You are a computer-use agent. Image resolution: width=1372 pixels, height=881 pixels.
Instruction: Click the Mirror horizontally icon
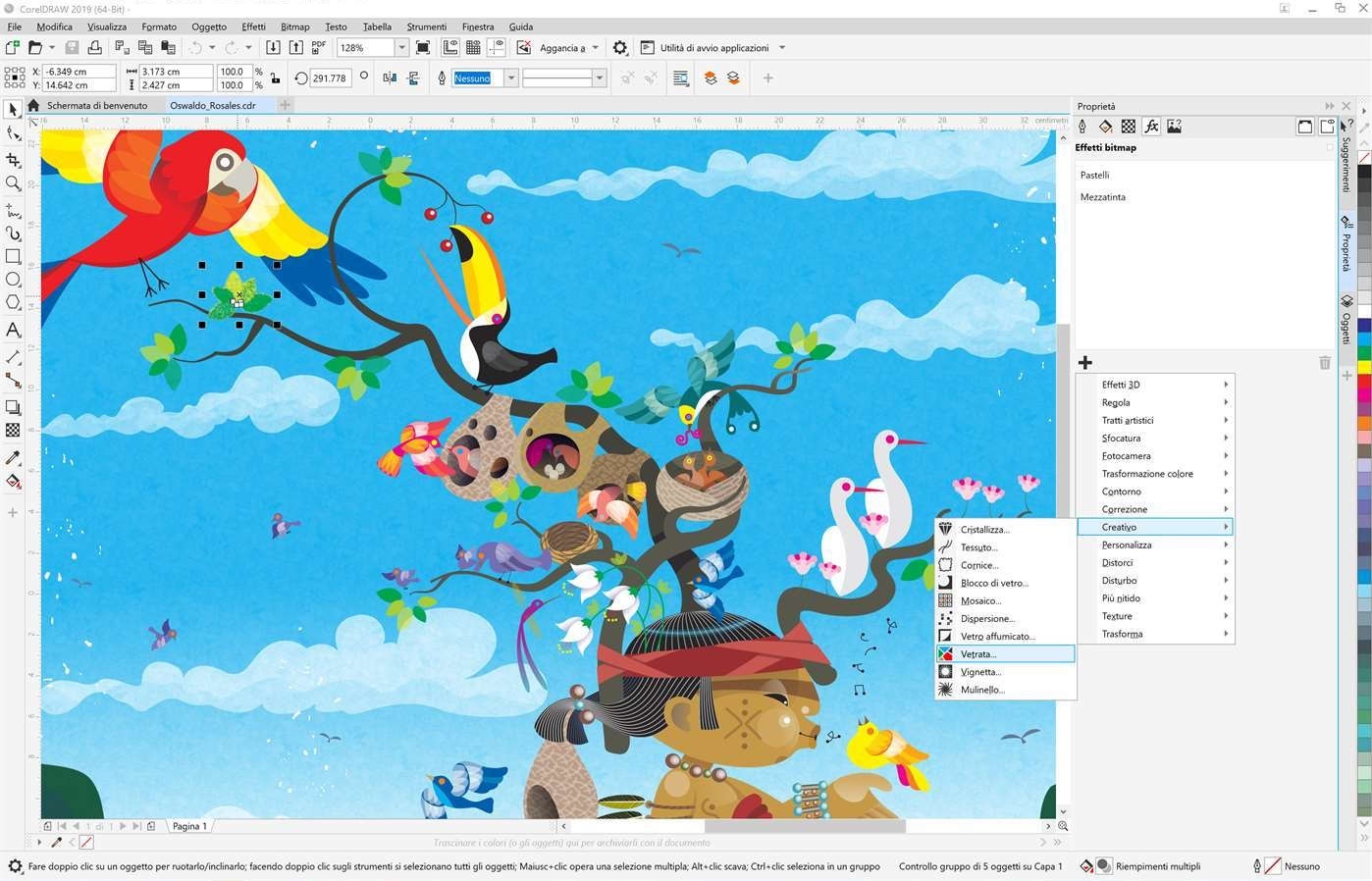click(x=390, y=78)
